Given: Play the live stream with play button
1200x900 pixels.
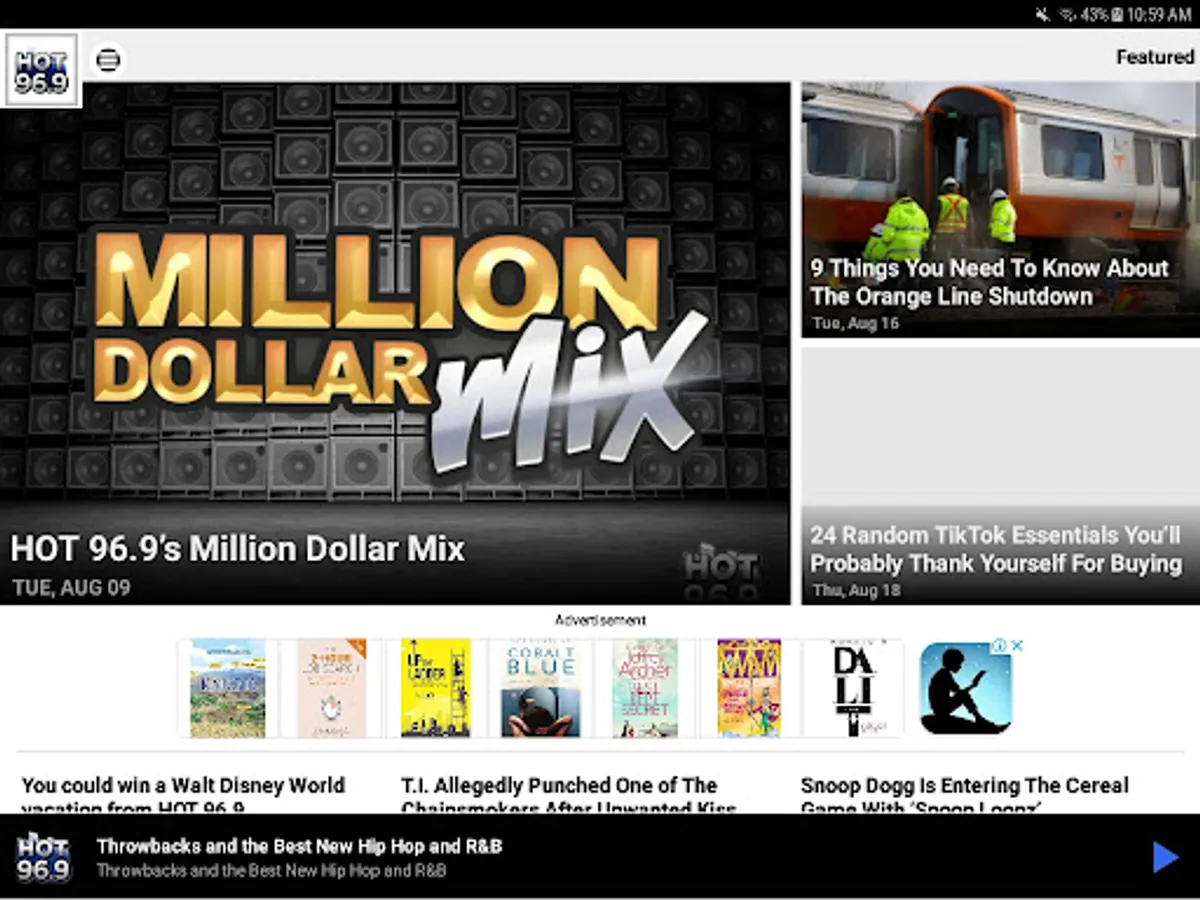Looking at the screenshot, I should (x=1165, y=857).
